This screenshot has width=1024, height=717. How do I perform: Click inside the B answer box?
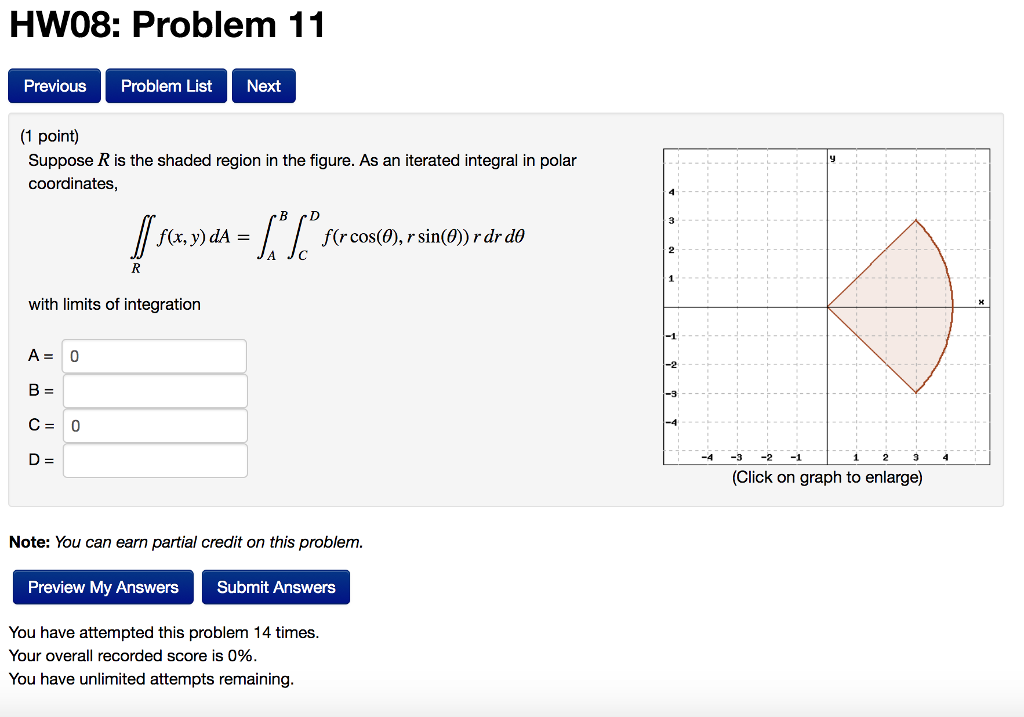pyautogui.click(x=154, y=390)
